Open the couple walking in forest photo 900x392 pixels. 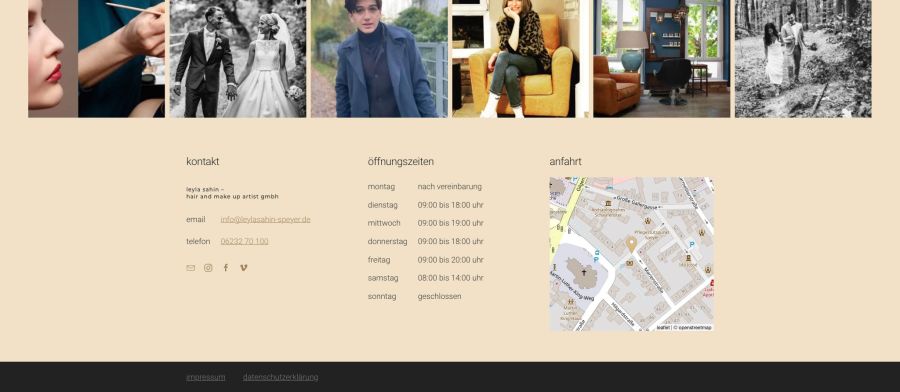click(803, 59)
